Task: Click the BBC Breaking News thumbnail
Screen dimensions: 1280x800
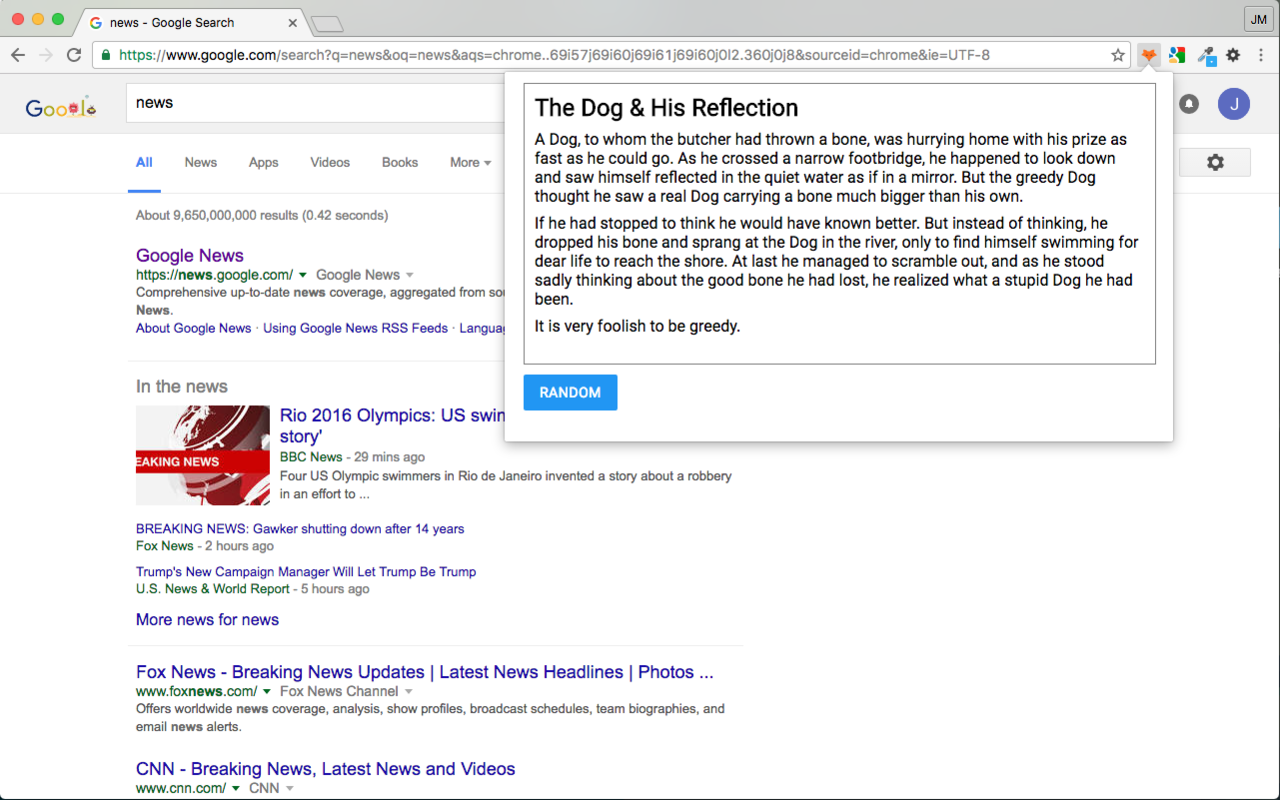Action: pyautogui.click(x=203, y=455)
